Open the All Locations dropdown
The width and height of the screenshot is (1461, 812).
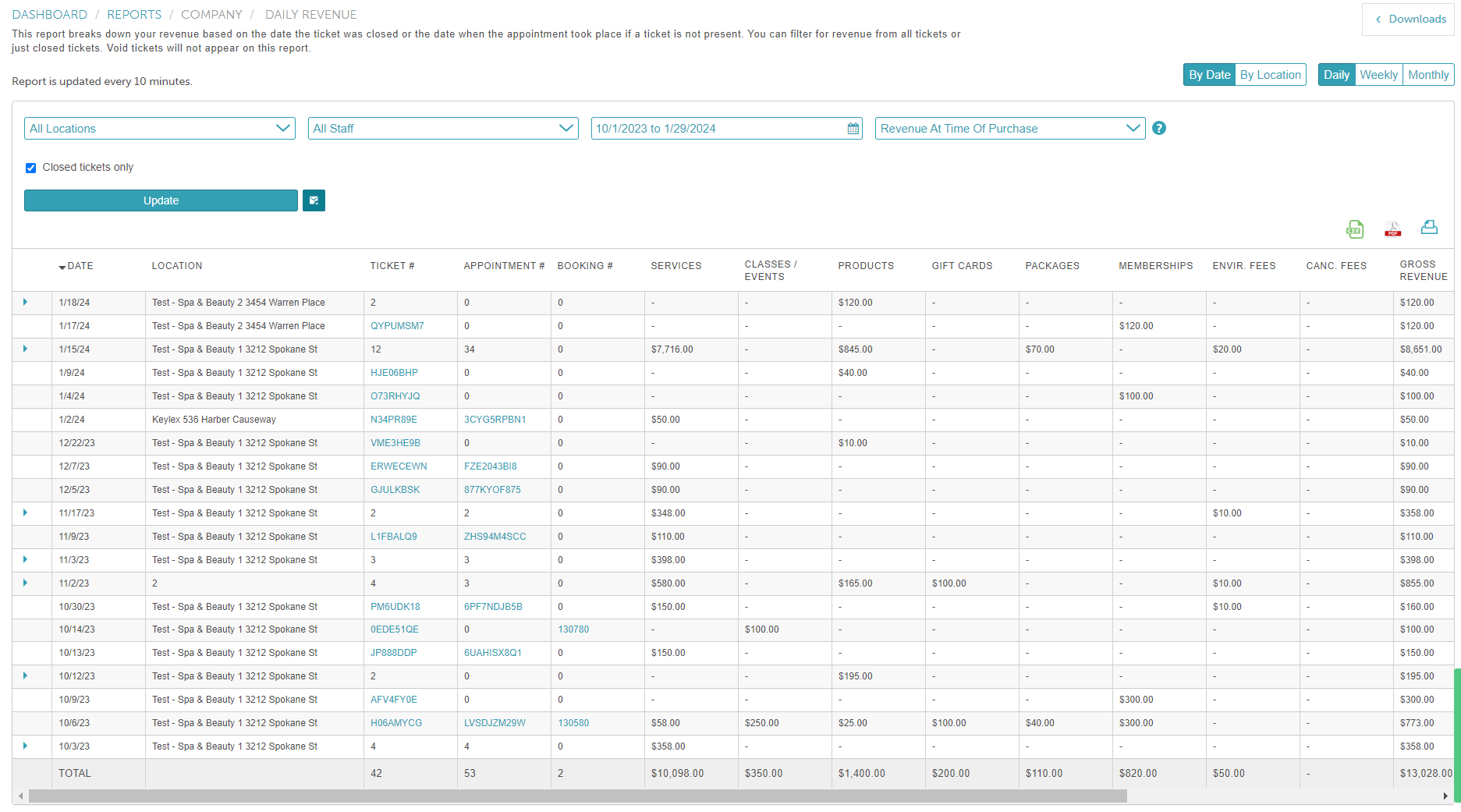pos(160,129)
